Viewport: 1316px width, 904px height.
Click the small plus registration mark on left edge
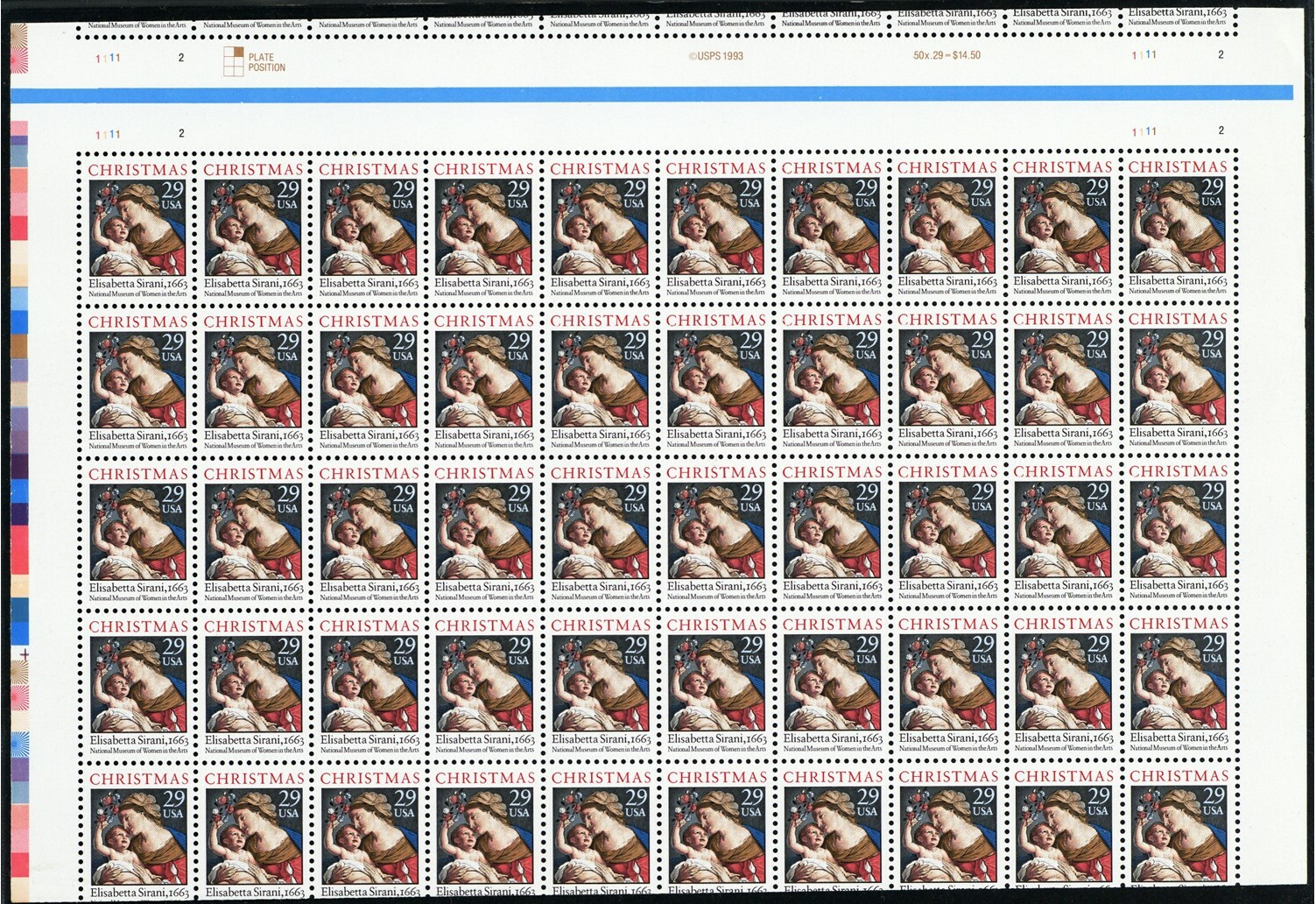[25, 654]
